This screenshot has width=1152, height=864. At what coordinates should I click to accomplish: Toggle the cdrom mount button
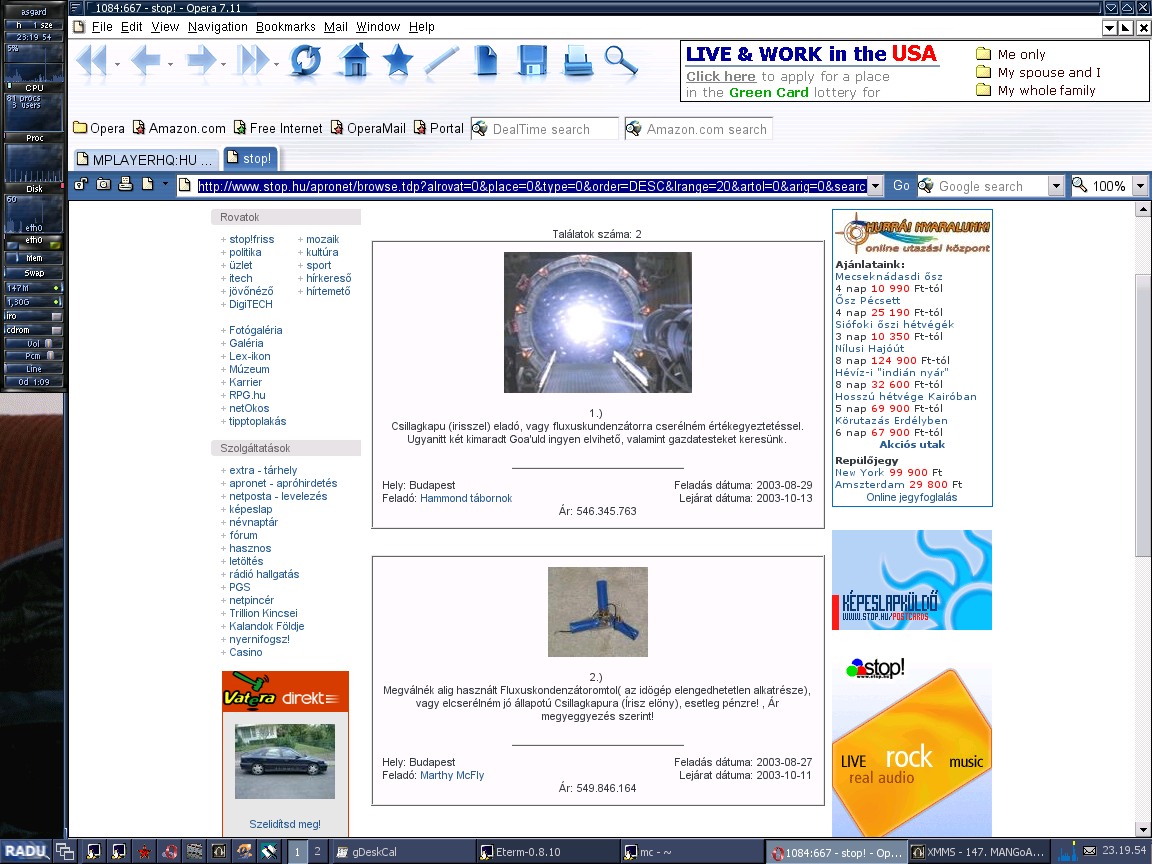coord(56,330)
